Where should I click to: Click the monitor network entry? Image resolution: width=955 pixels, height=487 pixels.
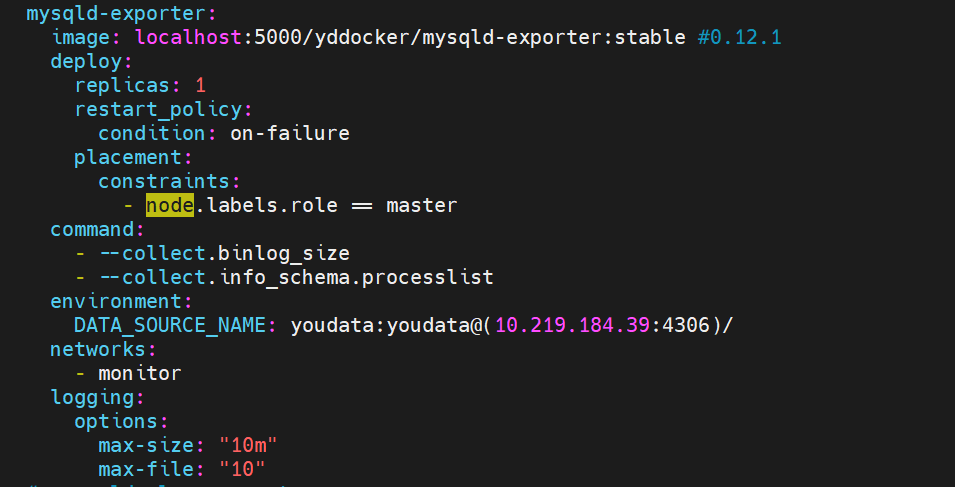point(139,373)
